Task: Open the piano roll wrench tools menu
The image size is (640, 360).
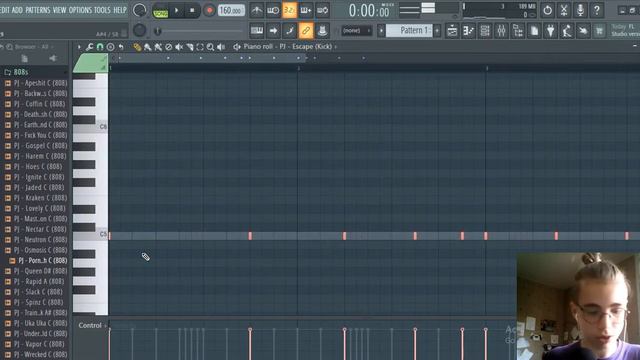Action: point(89,47)
